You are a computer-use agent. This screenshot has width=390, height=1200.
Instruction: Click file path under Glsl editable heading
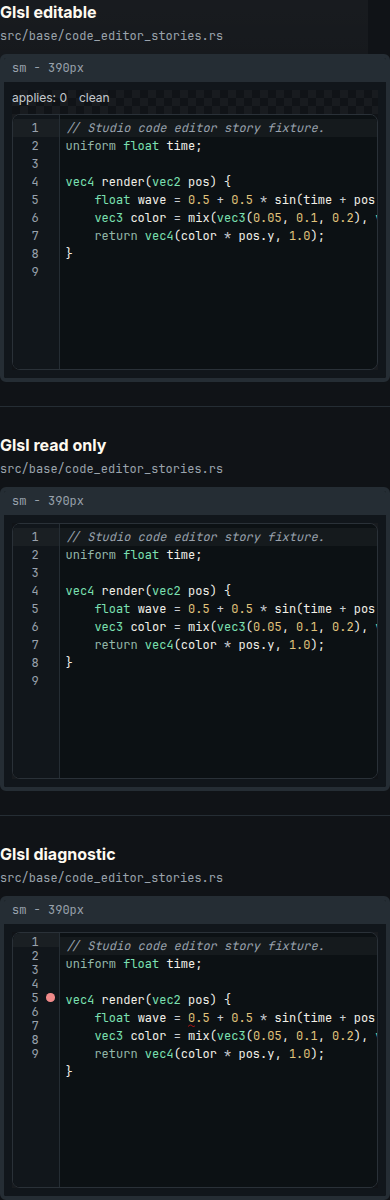point(112,36)
